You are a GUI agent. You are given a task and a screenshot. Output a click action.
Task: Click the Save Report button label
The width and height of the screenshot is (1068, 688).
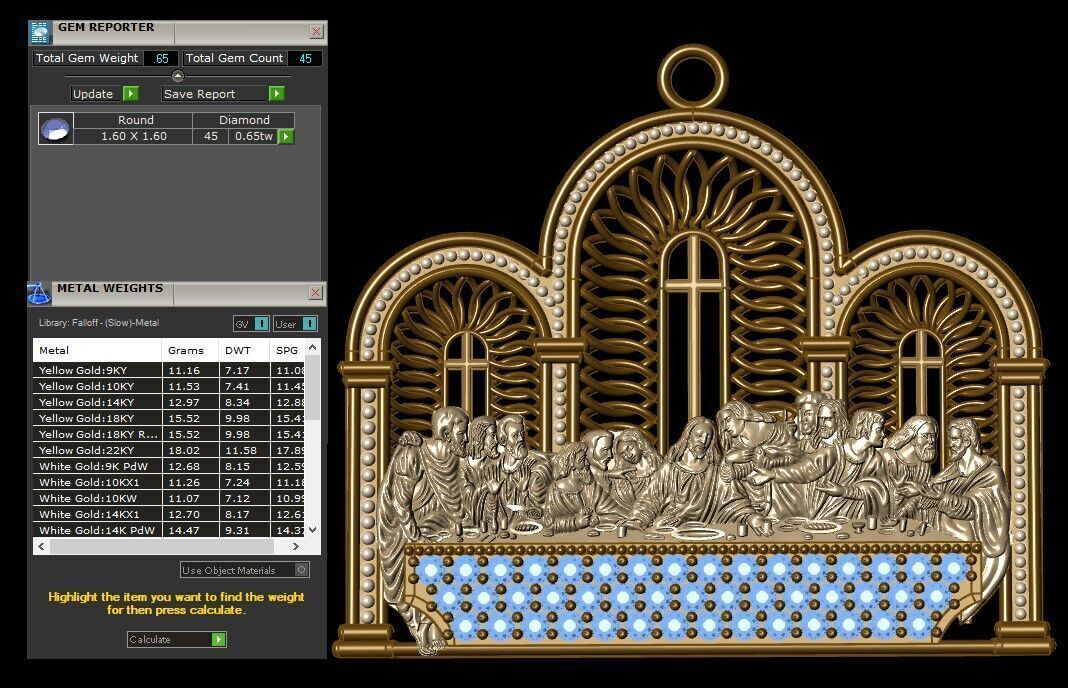199,93
